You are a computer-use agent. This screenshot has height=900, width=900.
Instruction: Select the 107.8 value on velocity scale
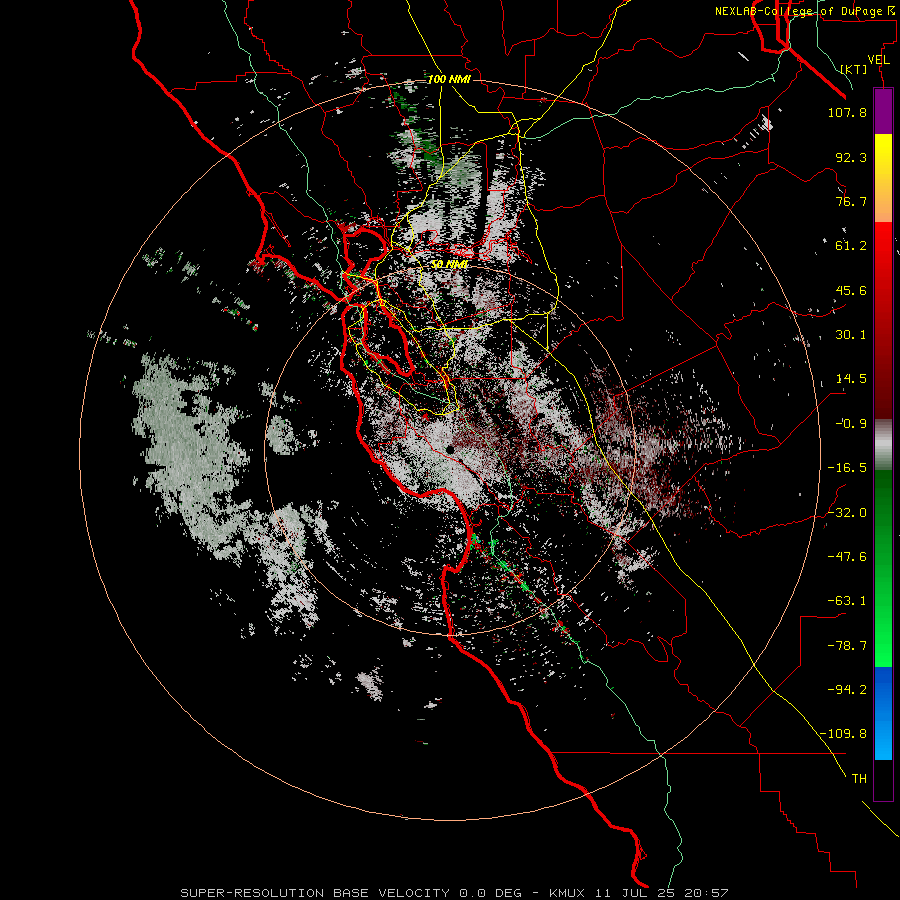click(847, 112)
